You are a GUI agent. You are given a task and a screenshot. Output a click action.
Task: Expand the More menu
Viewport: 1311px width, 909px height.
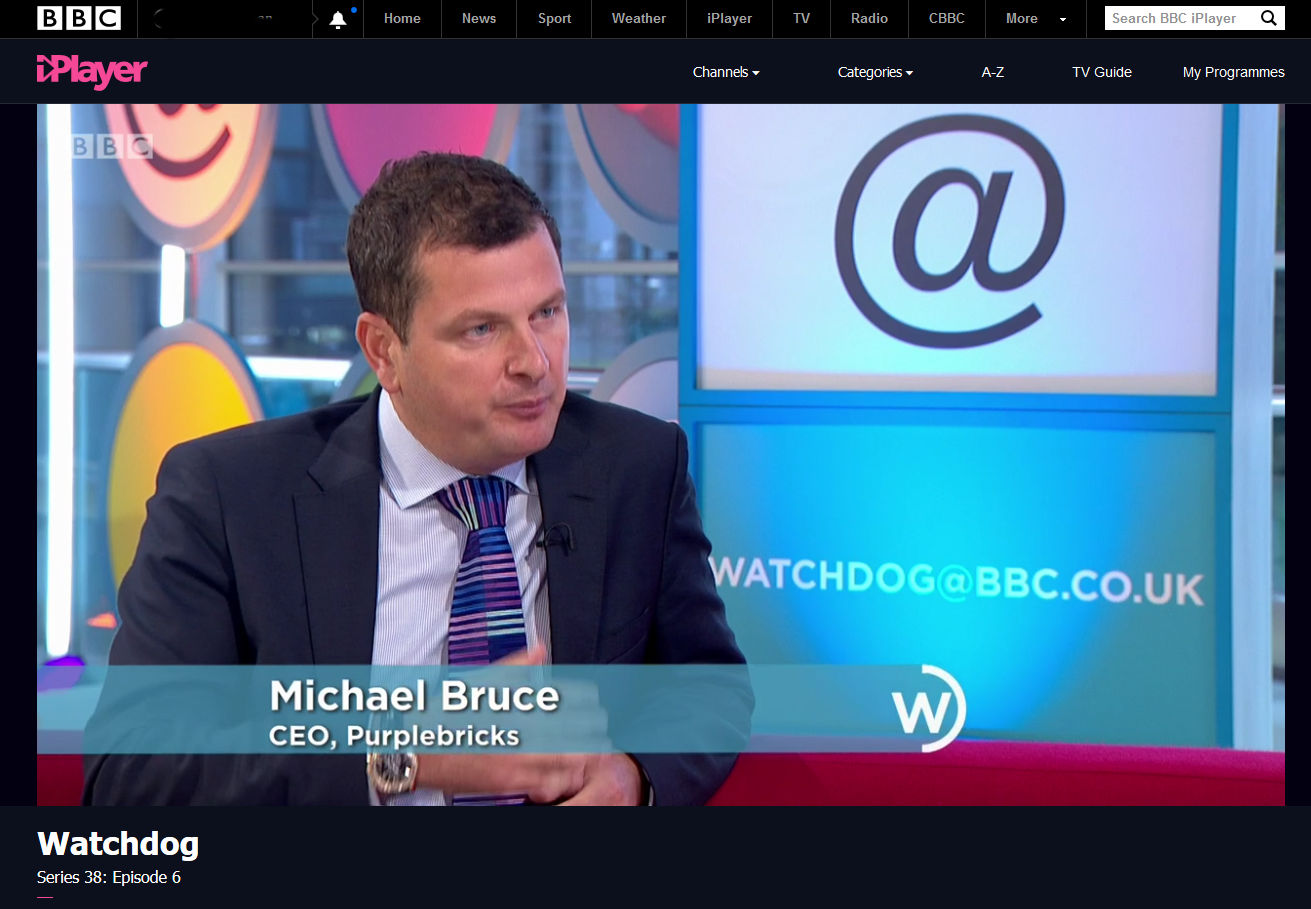[1036, 19]
